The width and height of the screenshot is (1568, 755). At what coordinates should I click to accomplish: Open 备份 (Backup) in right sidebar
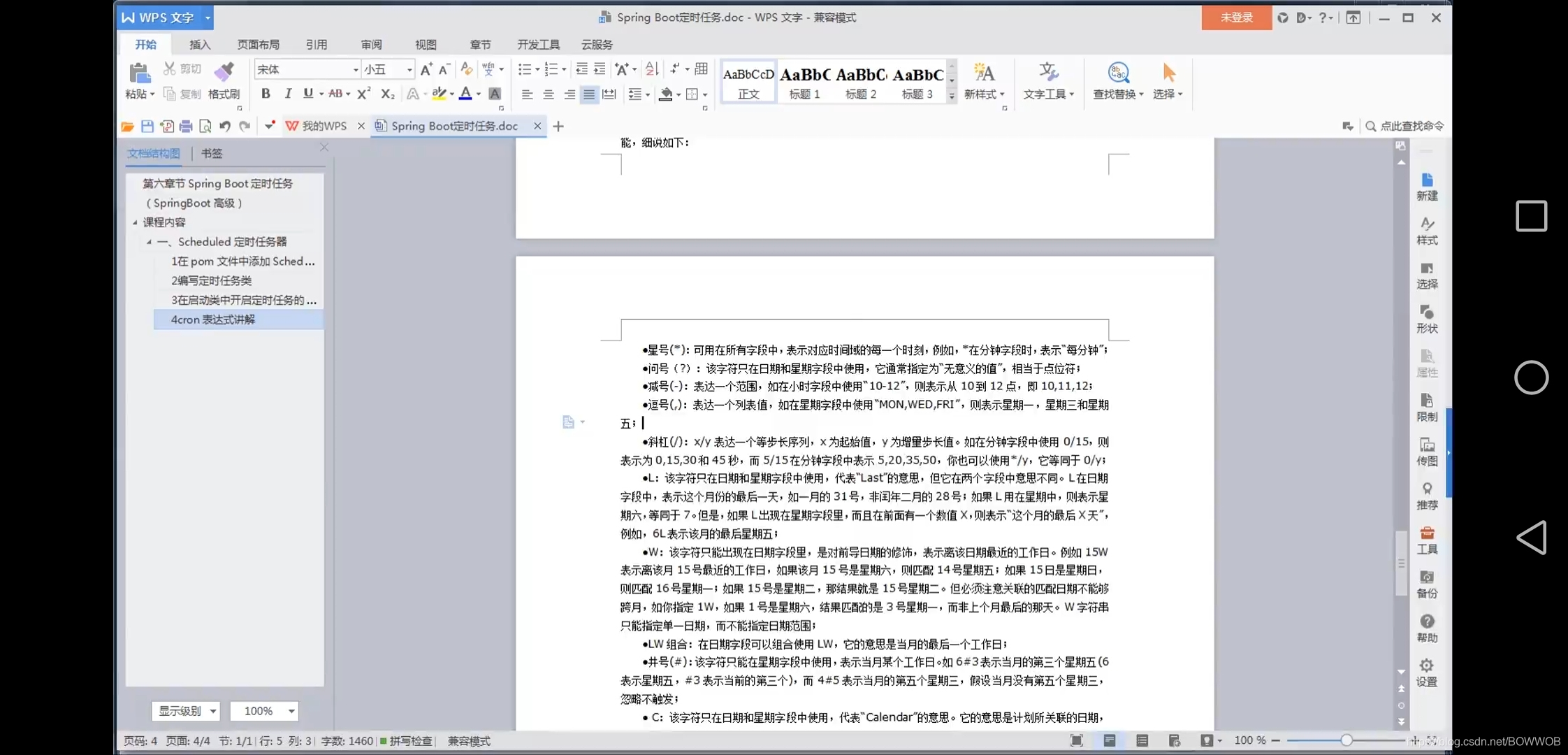pos(1427,584)
